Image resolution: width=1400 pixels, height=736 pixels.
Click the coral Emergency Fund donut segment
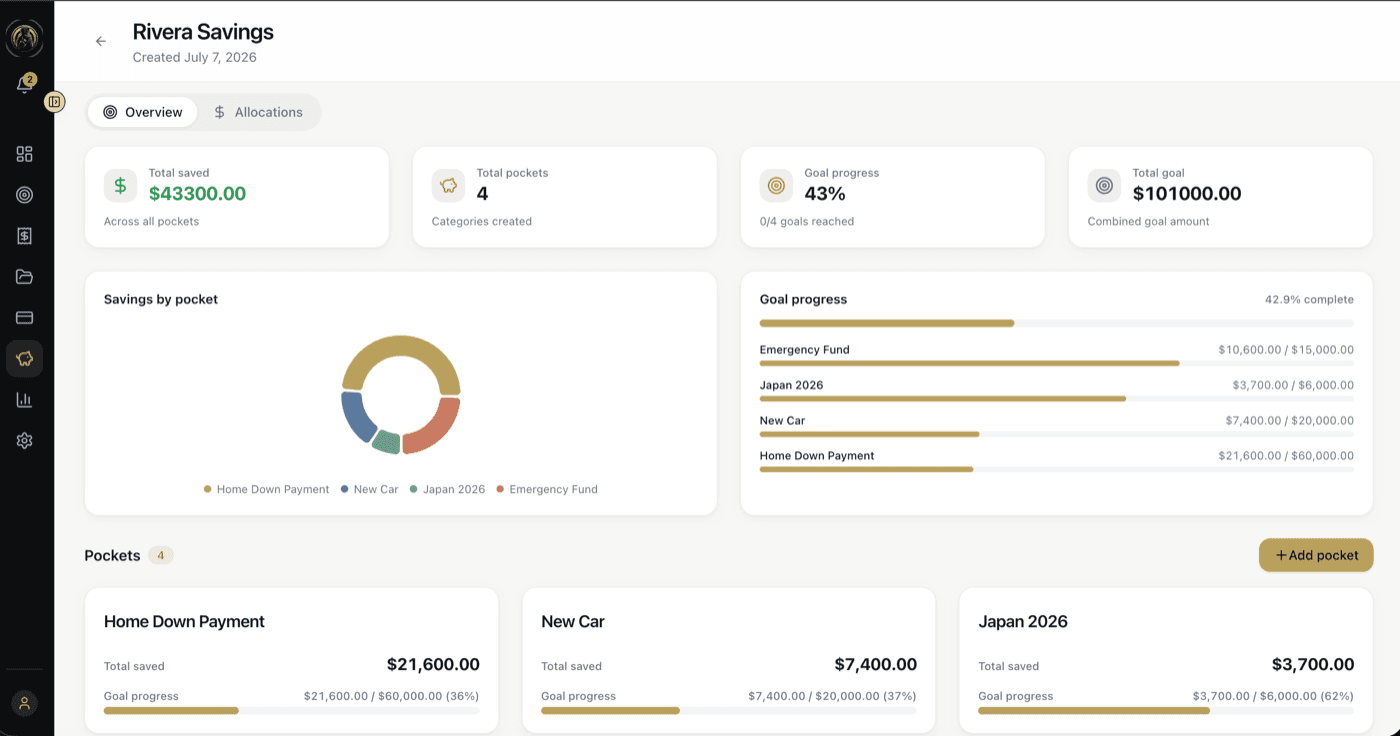(x=436, y=426)
